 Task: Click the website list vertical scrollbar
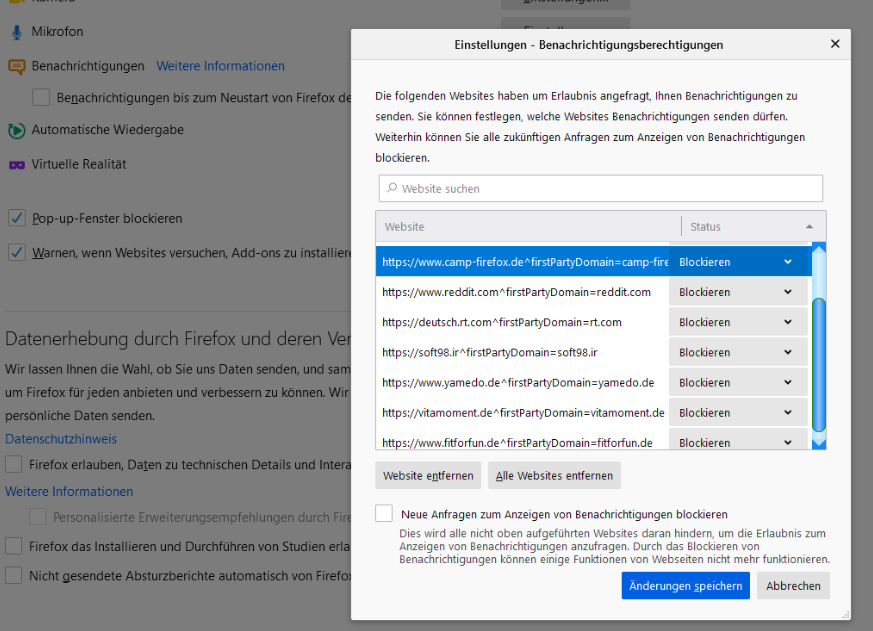[818, 350]
